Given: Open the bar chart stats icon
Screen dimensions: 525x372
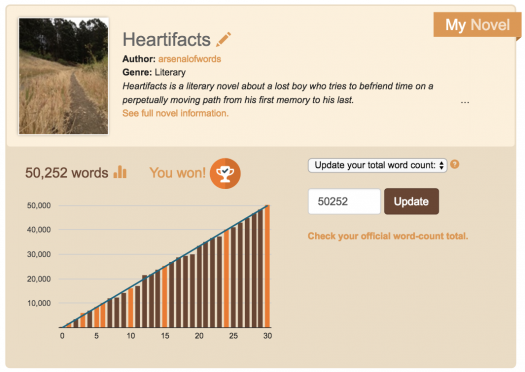Looking at the screenshot, I should [x=120, y=172].
